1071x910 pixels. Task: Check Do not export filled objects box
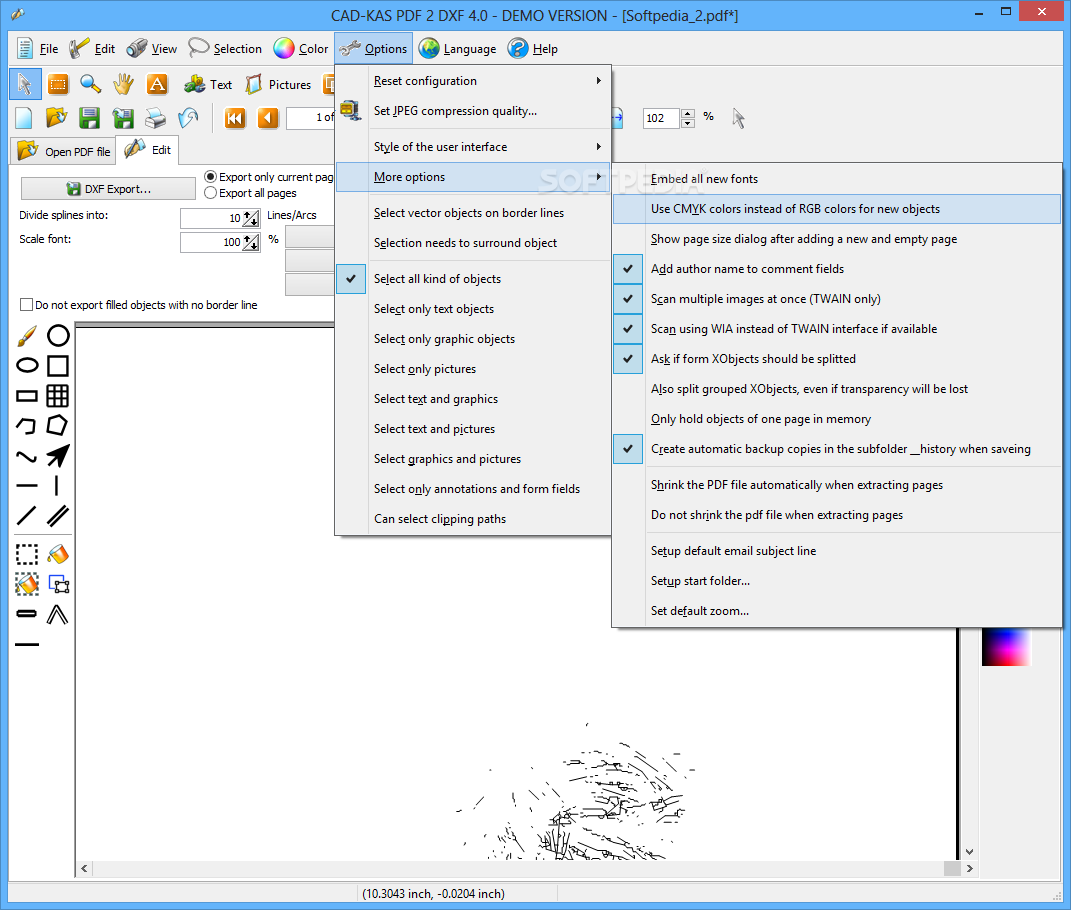click(x=27, y=305)
